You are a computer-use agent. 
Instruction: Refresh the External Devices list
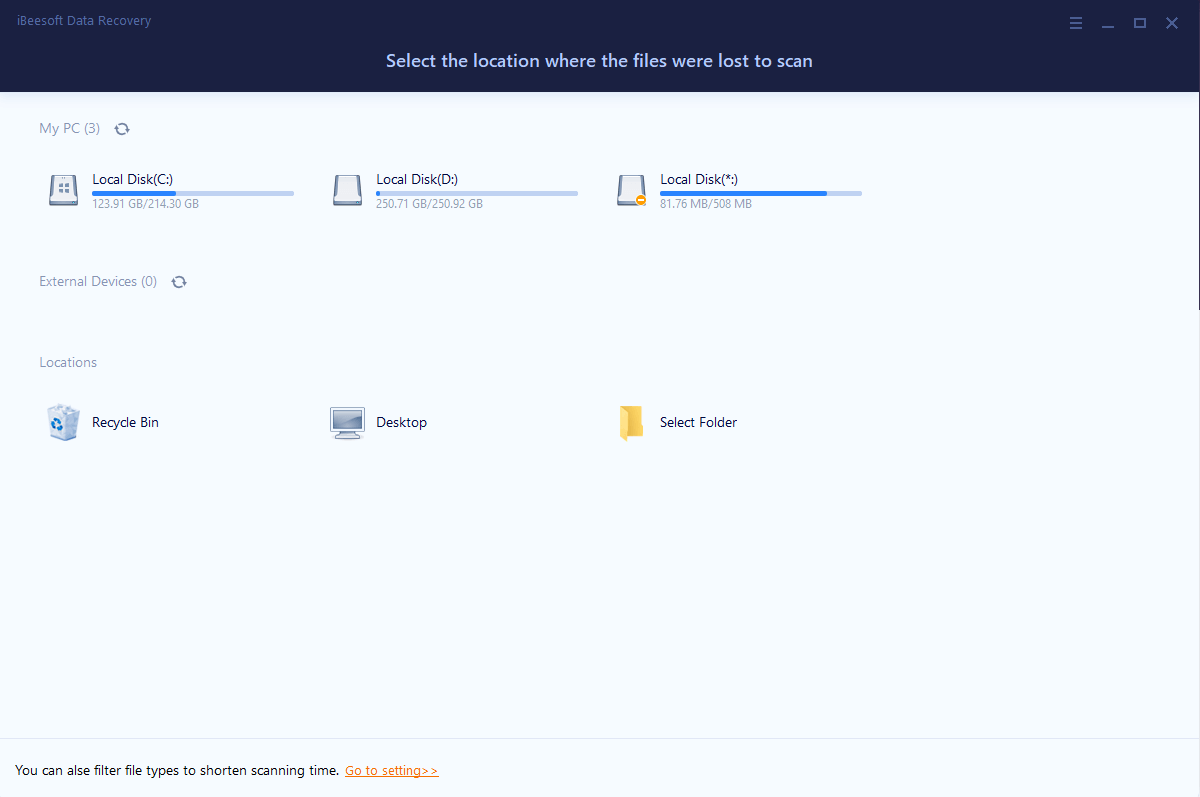pos(179,282)
